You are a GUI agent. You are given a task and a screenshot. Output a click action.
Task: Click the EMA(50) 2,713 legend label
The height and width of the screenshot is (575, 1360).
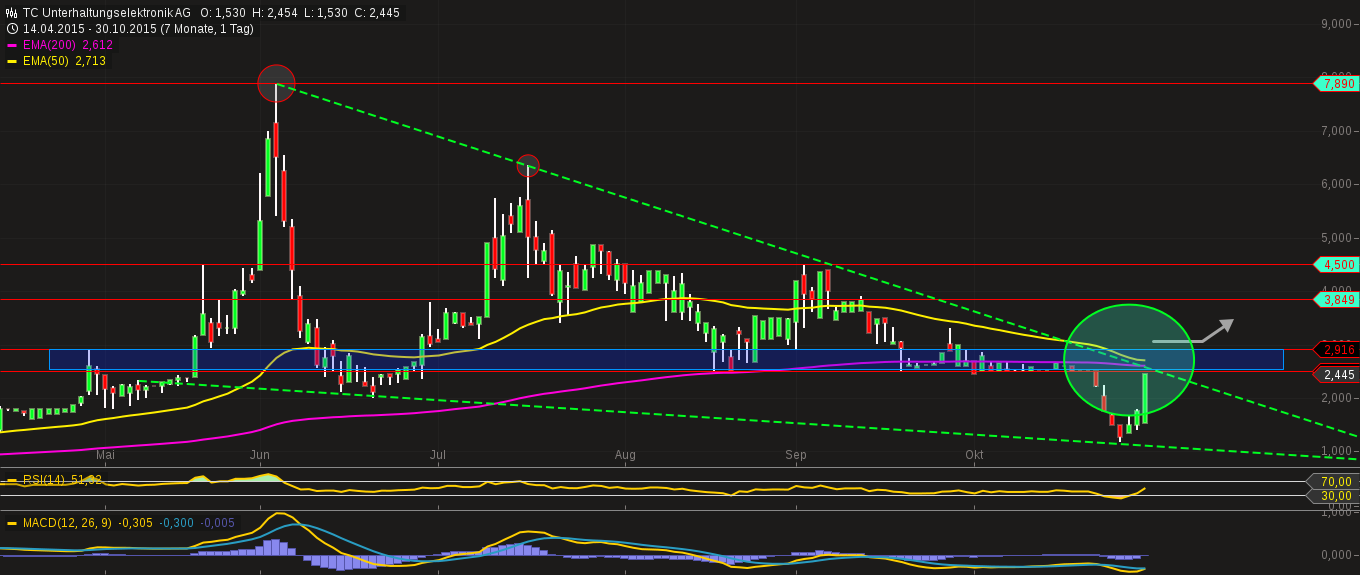tap(64, 61)
